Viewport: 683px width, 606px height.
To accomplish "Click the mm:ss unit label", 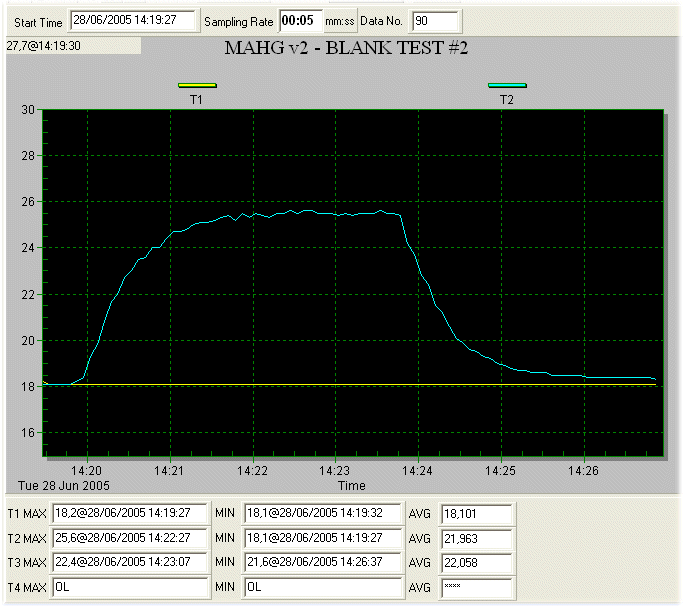I will point(340,21).
